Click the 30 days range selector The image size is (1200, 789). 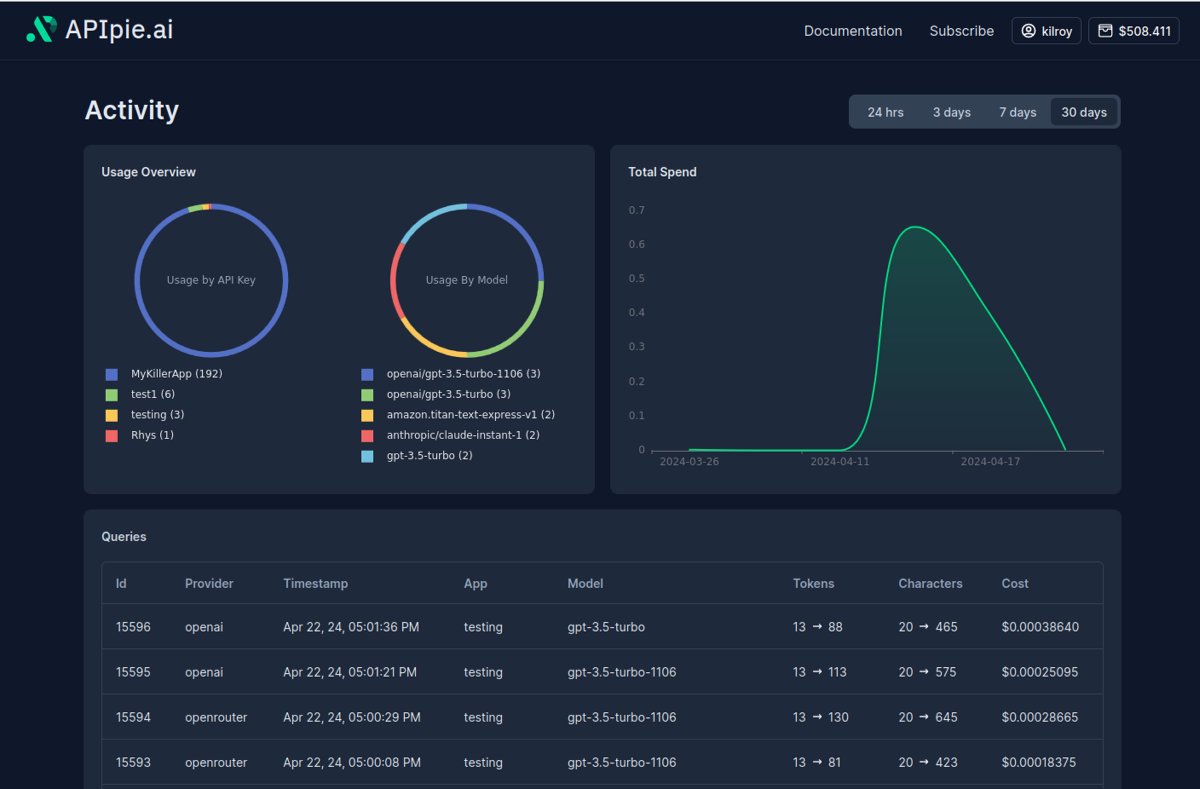1084,112
